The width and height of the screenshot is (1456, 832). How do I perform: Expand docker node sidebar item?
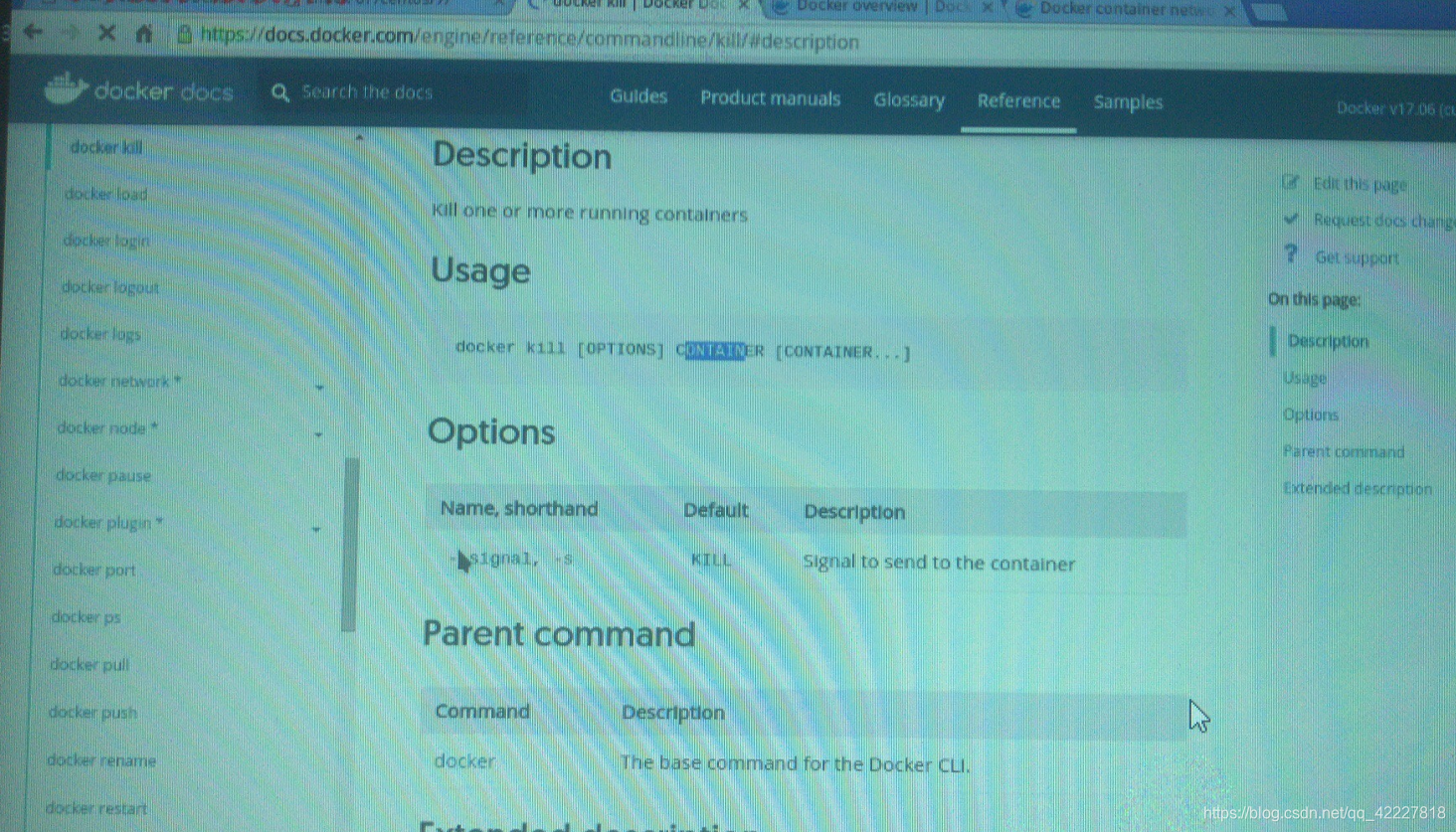pos(318,434)
